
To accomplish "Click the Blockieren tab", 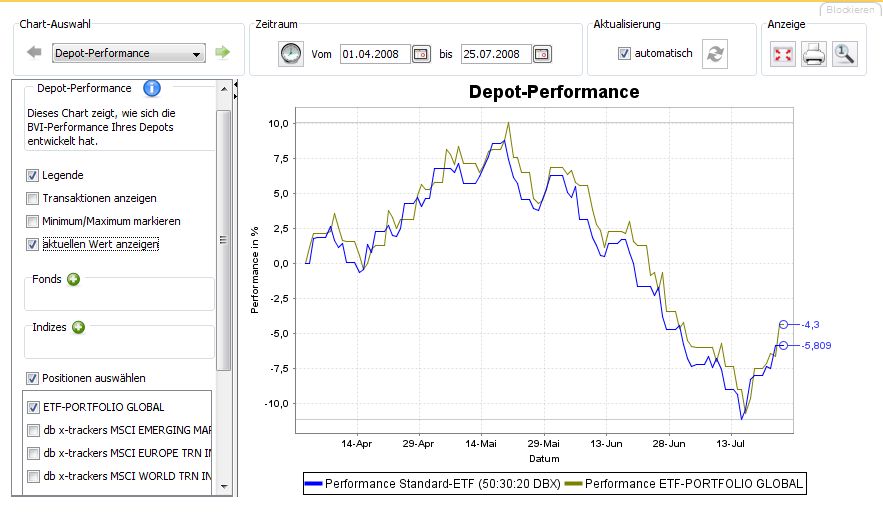I will [848, 9].
